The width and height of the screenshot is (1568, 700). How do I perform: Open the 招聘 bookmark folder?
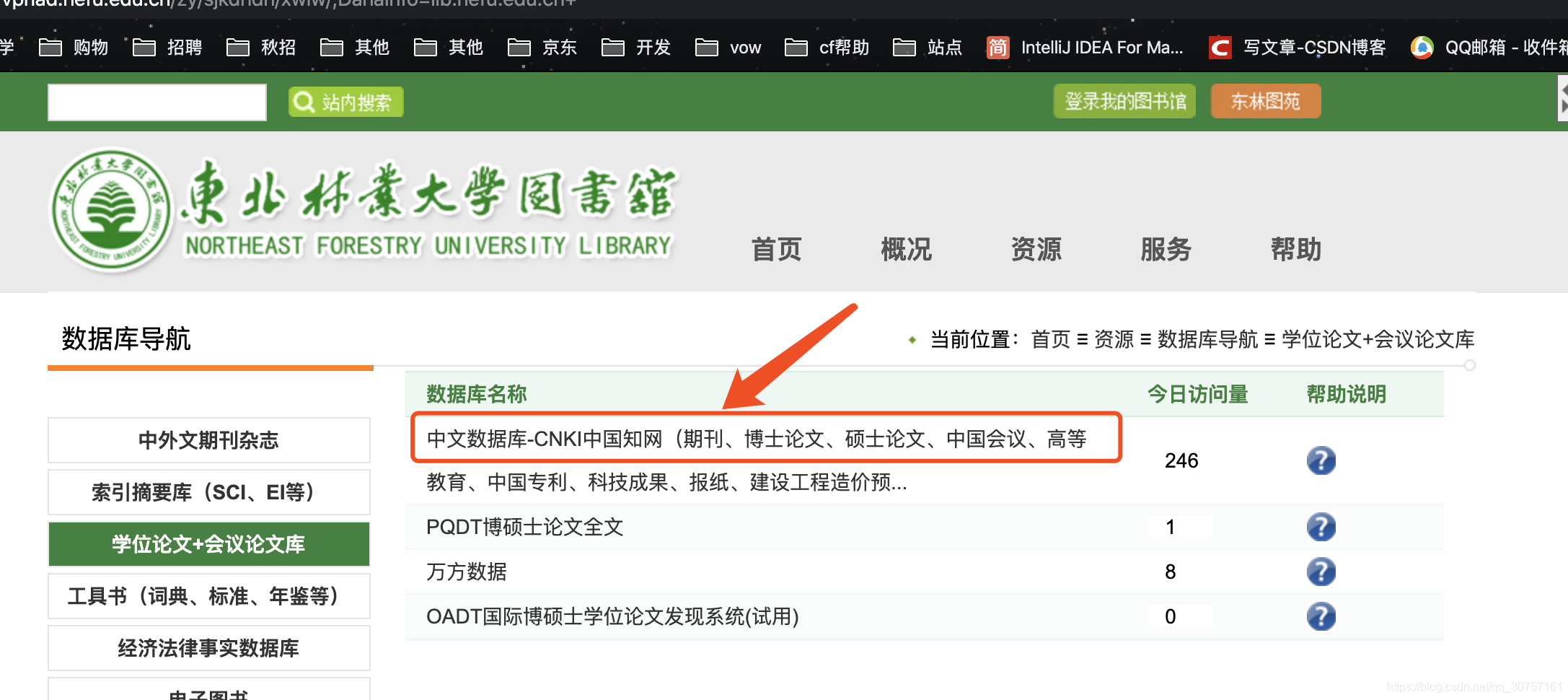167,48
